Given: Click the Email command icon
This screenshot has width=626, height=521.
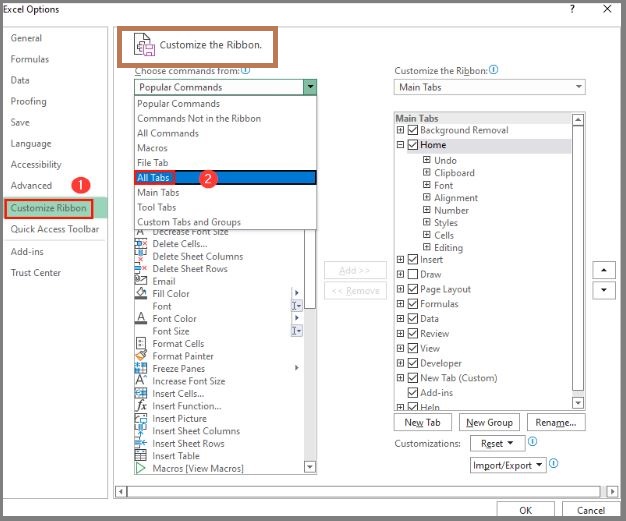Looking at the screenshot, I should point(141,281).
